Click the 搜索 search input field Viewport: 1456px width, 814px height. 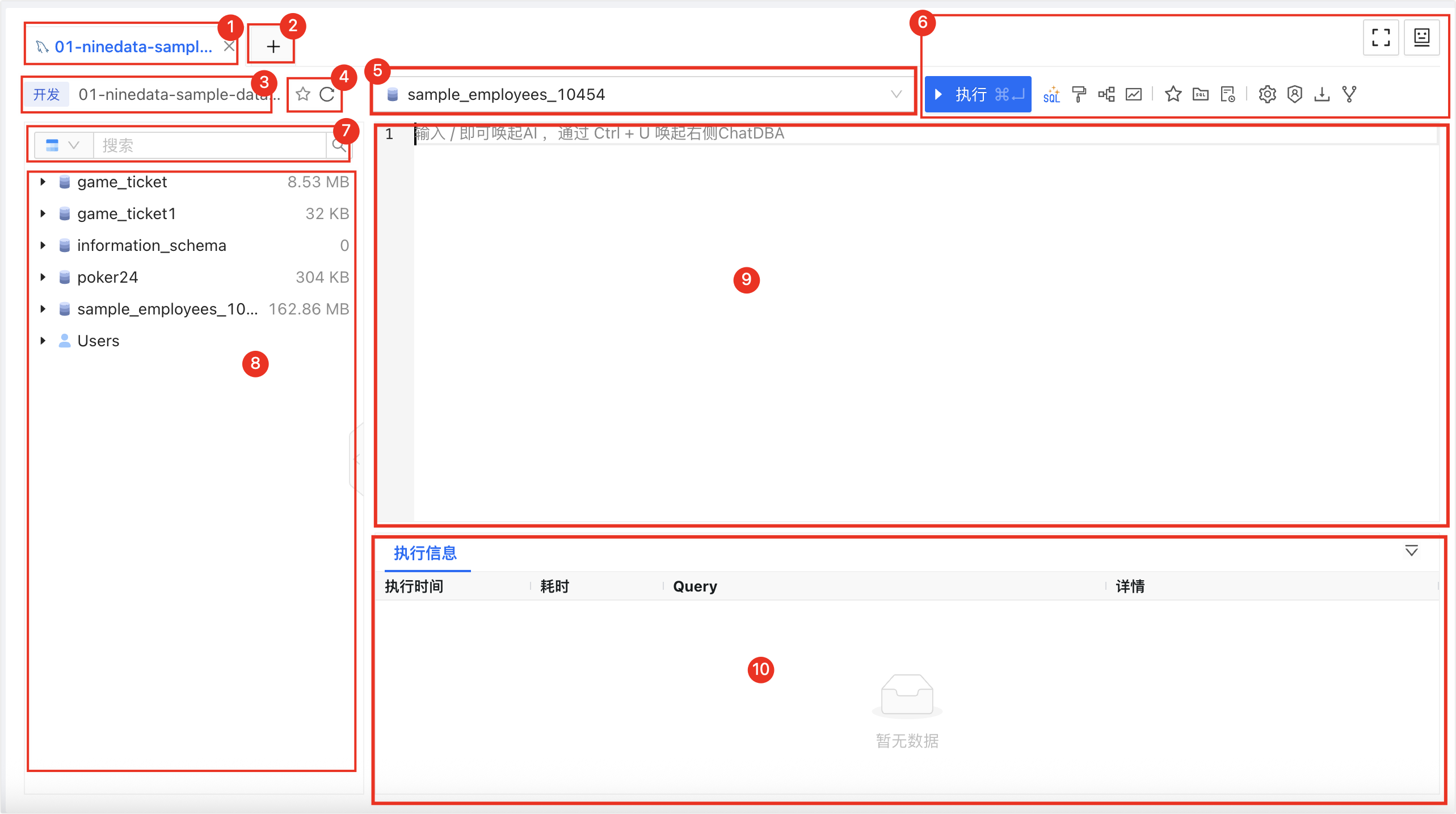(210, 145)
